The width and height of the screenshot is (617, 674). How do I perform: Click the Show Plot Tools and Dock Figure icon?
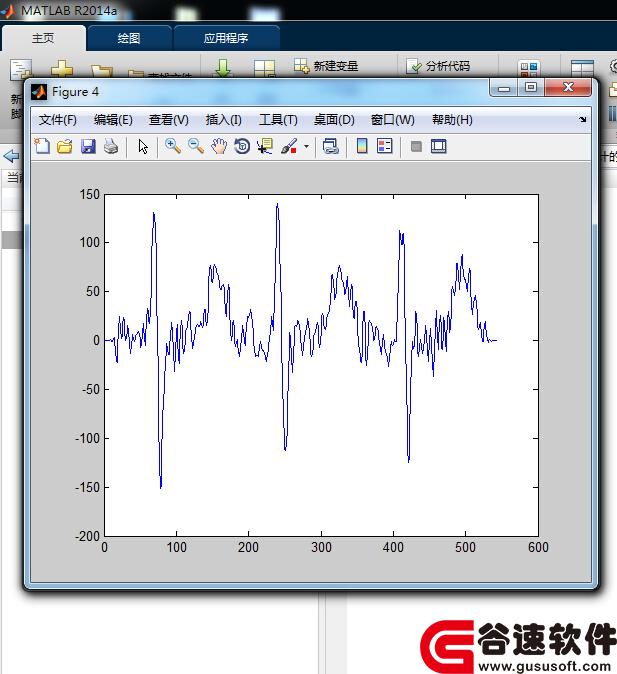click(439, 147)
